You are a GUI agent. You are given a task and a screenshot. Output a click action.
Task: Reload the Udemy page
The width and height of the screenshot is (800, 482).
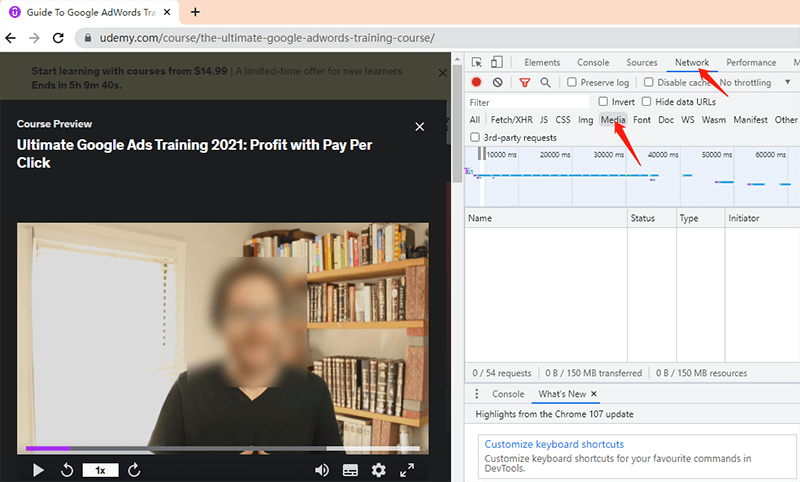[x=58, y=38]
